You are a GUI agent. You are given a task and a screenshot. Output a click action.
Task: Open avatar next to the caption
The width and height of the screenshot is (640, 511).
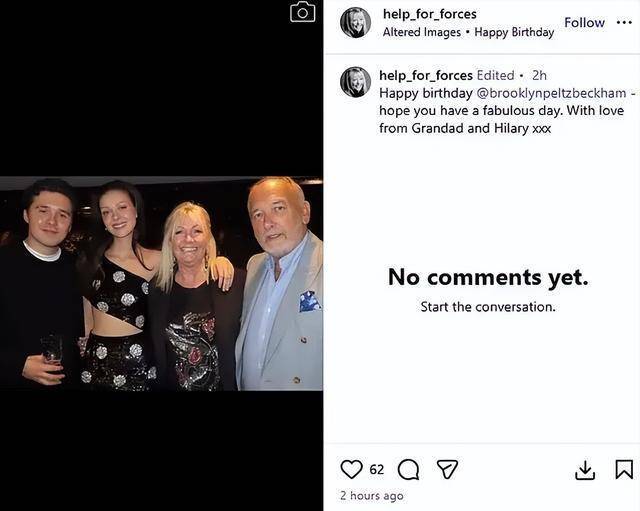pyautogui.click(x=355, y=82)
